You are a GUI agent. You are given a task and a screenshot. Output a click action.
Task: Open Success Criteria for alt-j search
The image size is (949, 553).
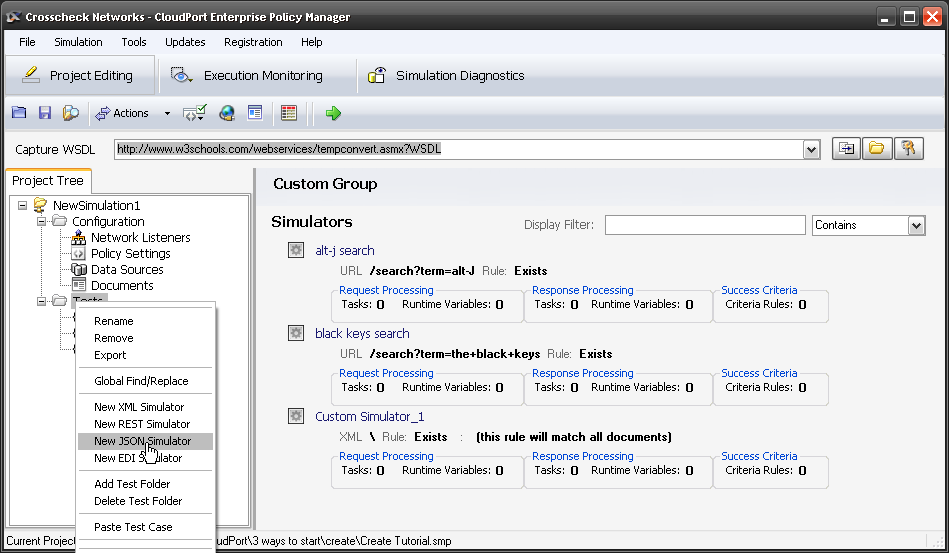(x=759, y=290)
